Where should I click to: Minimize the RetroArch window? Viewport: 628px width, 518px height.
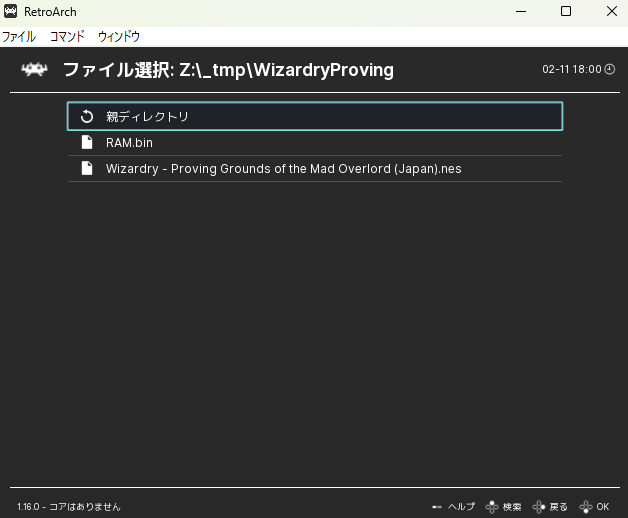(521, 12)
